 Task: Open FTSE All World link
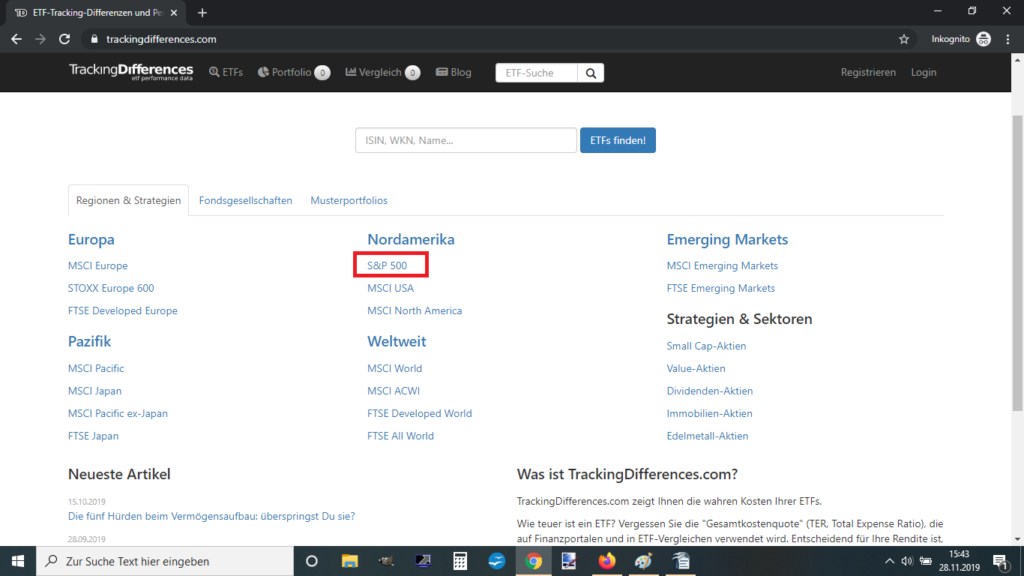coord(400,436)
